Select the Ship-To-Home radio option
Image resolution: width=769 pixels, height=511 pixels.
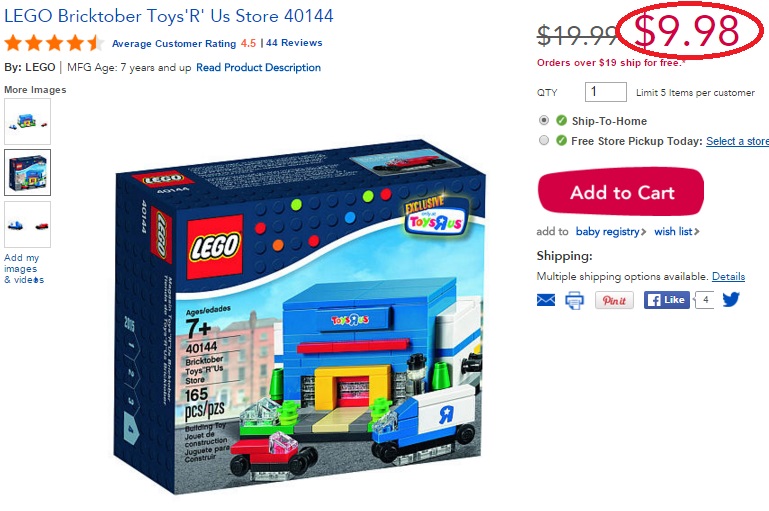[543, 120]
